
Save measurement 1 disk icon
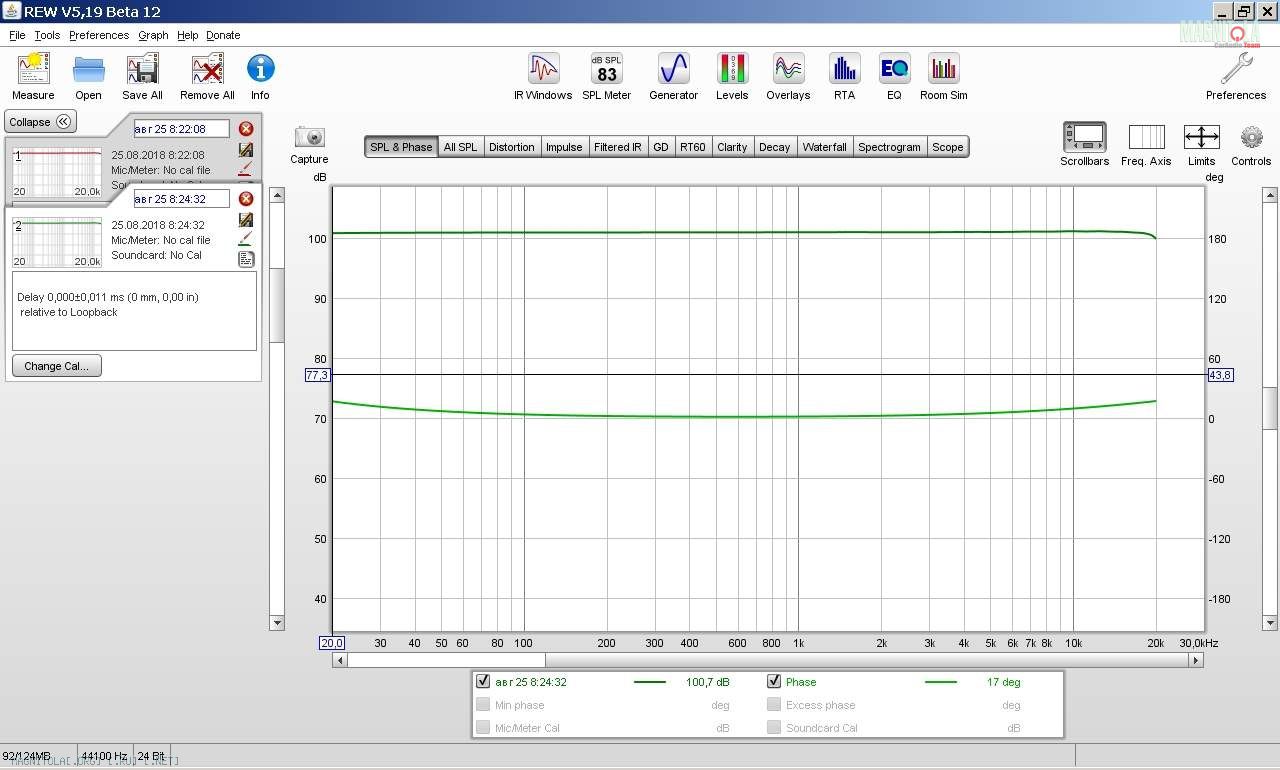(x=246, y=150)
